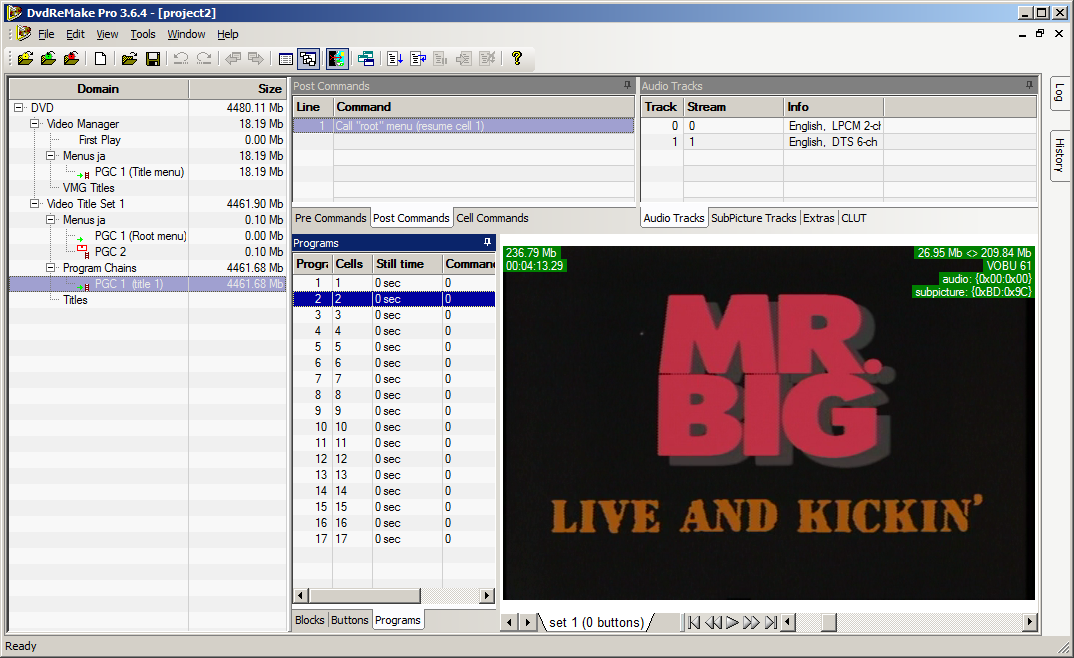The height and width of the screenshot is (658, 1074).
Task: Toggle the cascading windows layout icon
Action: pos(308,59)
